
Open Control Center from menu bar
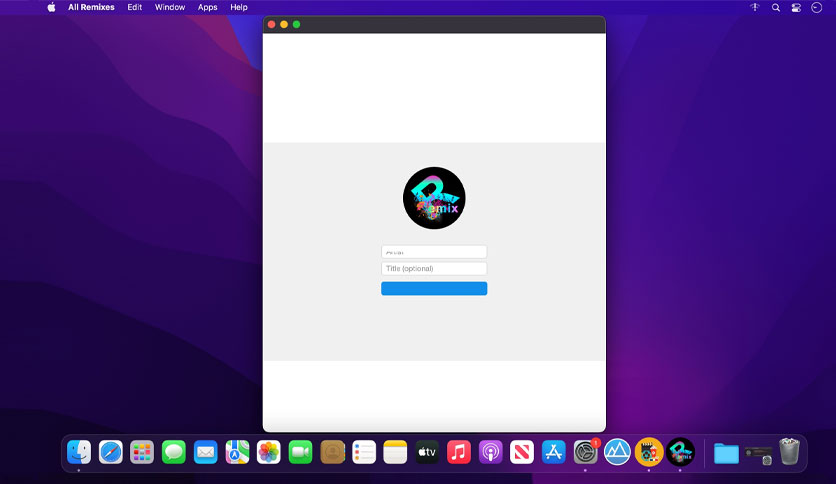pos(796,7)
